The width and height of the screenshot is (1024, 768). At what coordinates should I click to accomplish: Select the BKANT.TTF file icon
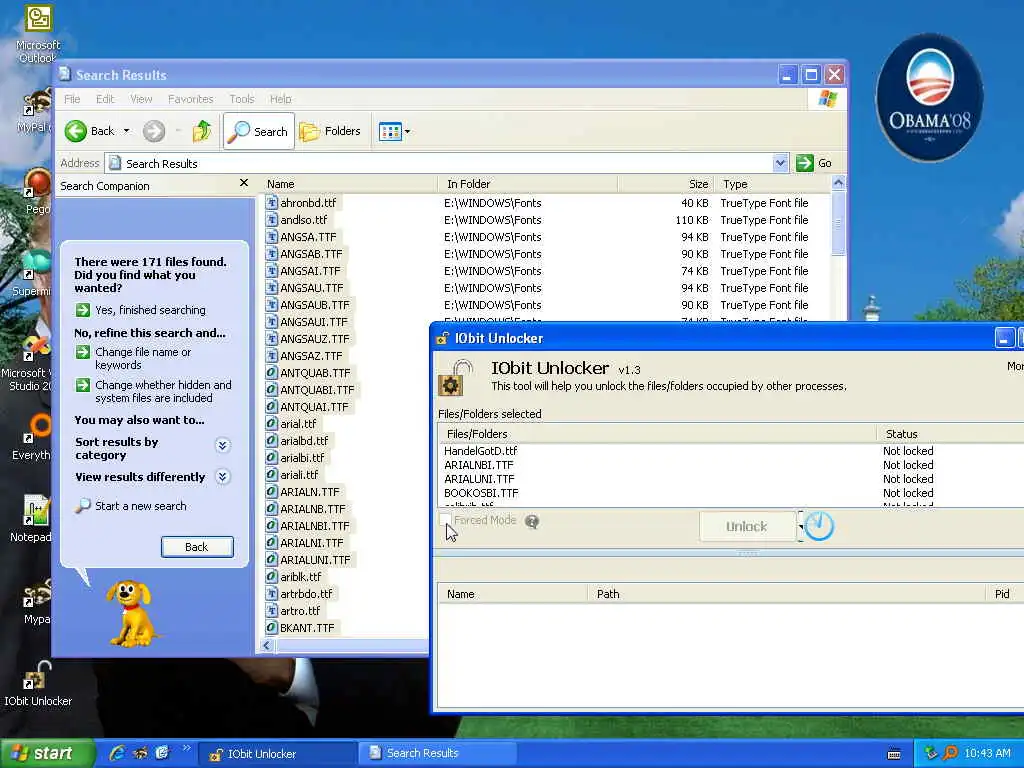click(272, 628)
